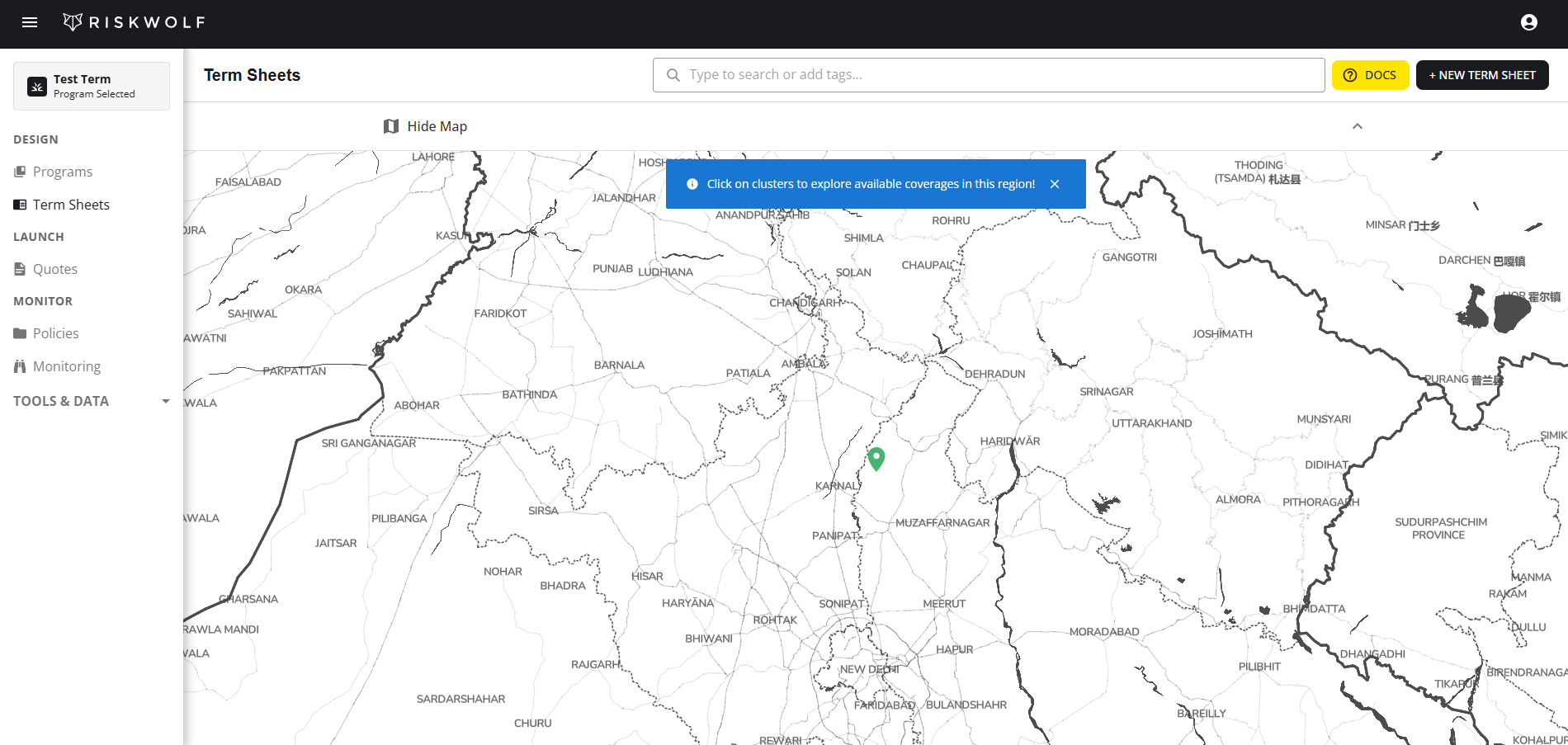The height and width of the screenshot is (745, 1568).
Task: Toggle Hide Map to hide the map view
Action: pyautogui.click(x=424, y=125)
